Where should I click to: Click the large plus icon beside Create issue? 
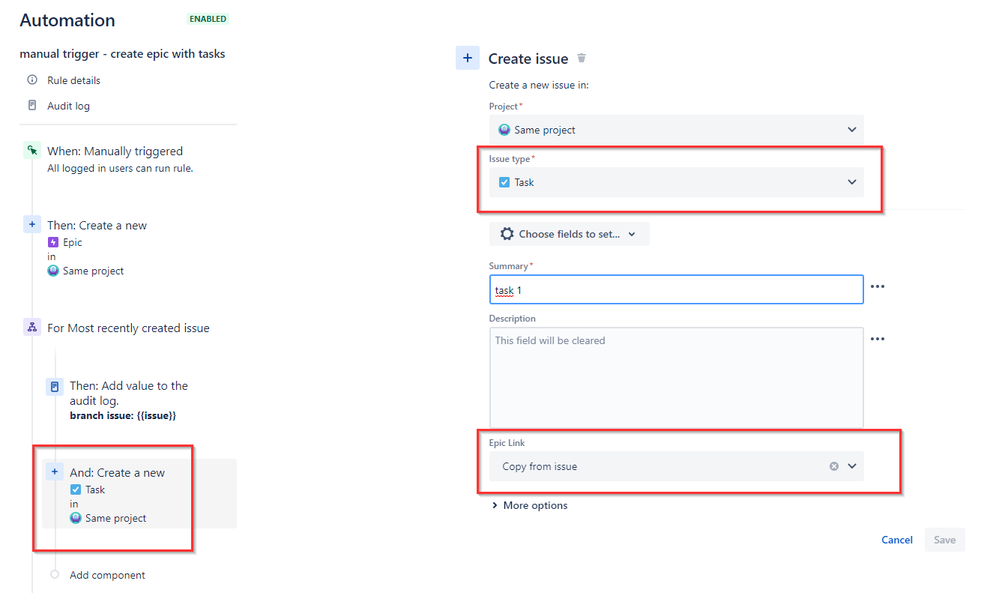tap(467, 58)
